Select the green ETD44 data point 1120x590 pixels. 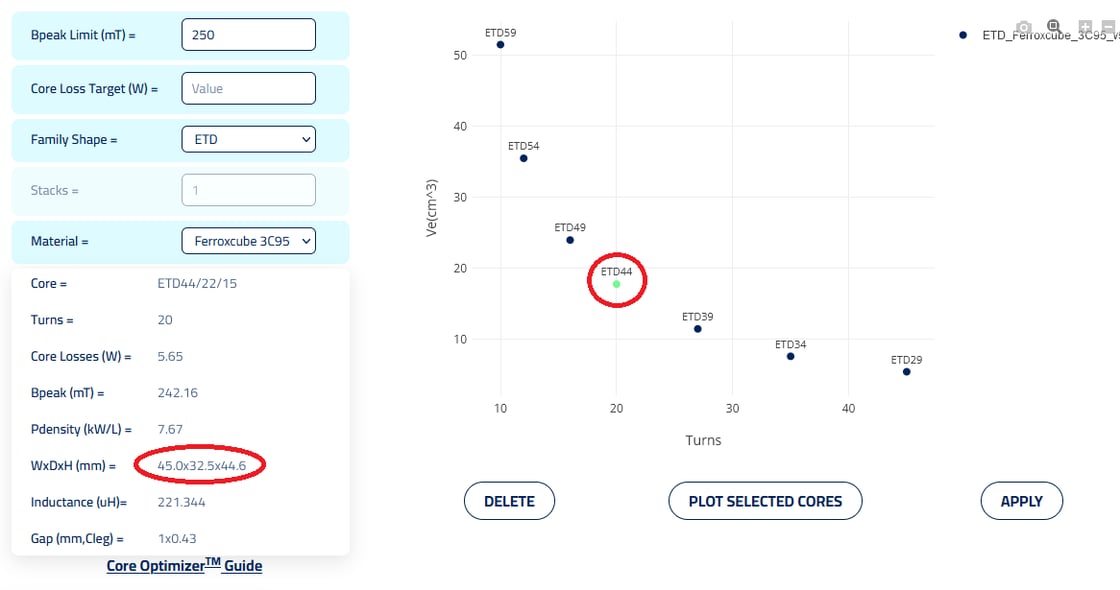(616, 284)
